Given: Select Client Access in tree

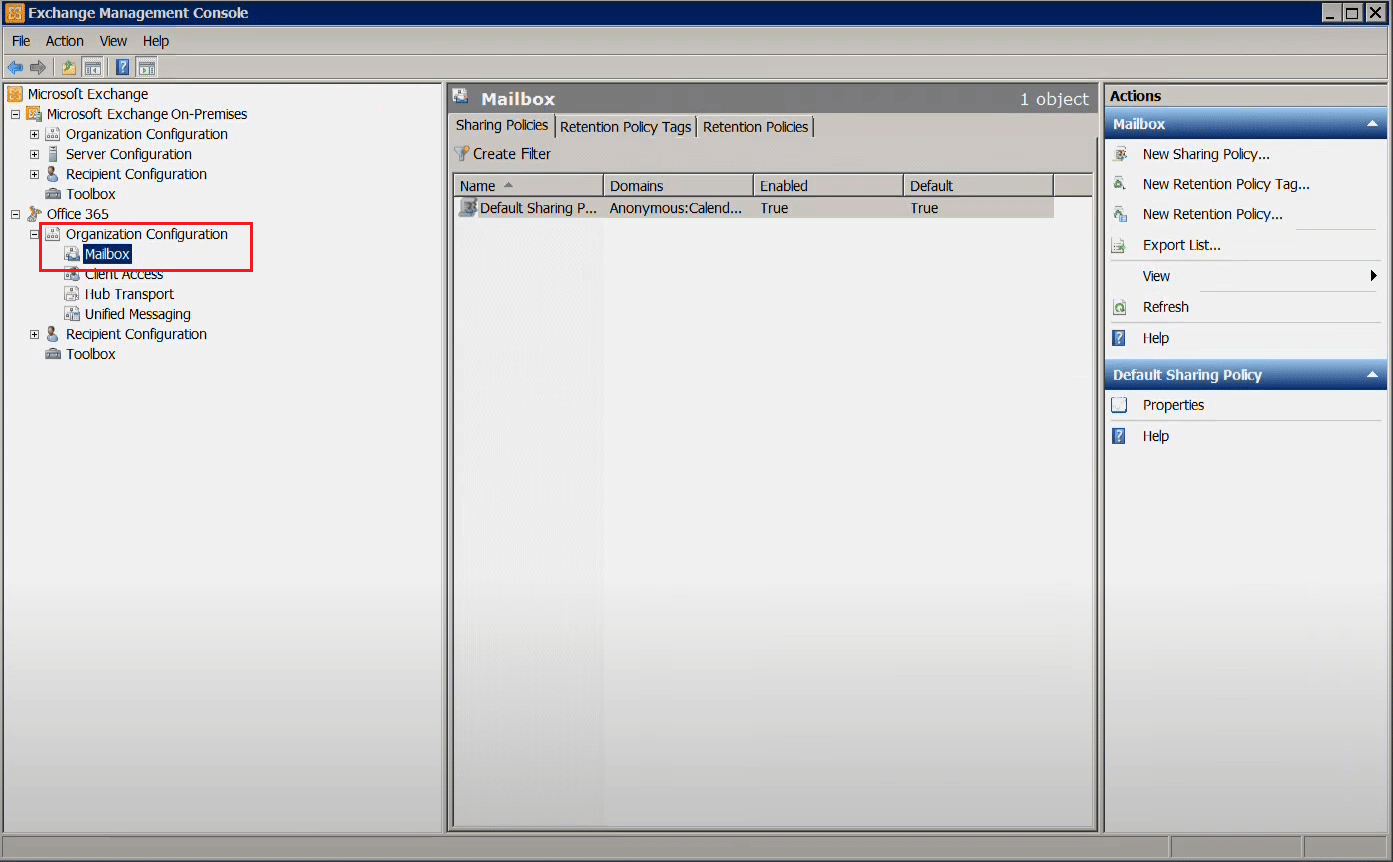Looking at the screenshot, I should pyautogui.click(x=124, y=274).
